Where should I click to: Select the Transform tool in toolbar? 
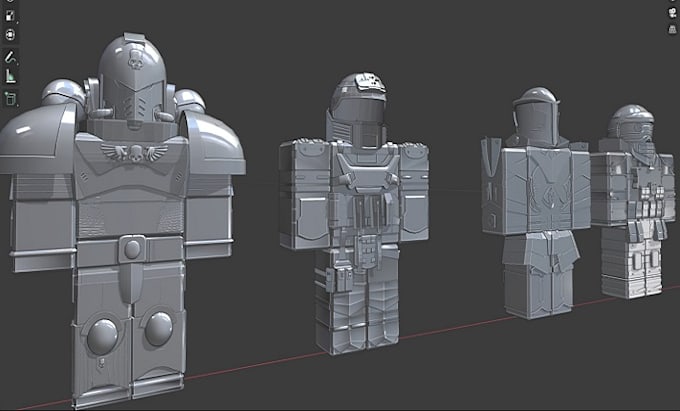[x=10, y=35]
